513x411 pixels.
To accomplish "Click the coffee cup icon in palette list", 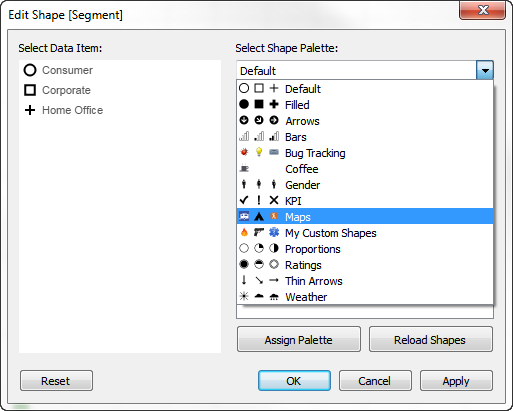I will click(x=244, y=168).
